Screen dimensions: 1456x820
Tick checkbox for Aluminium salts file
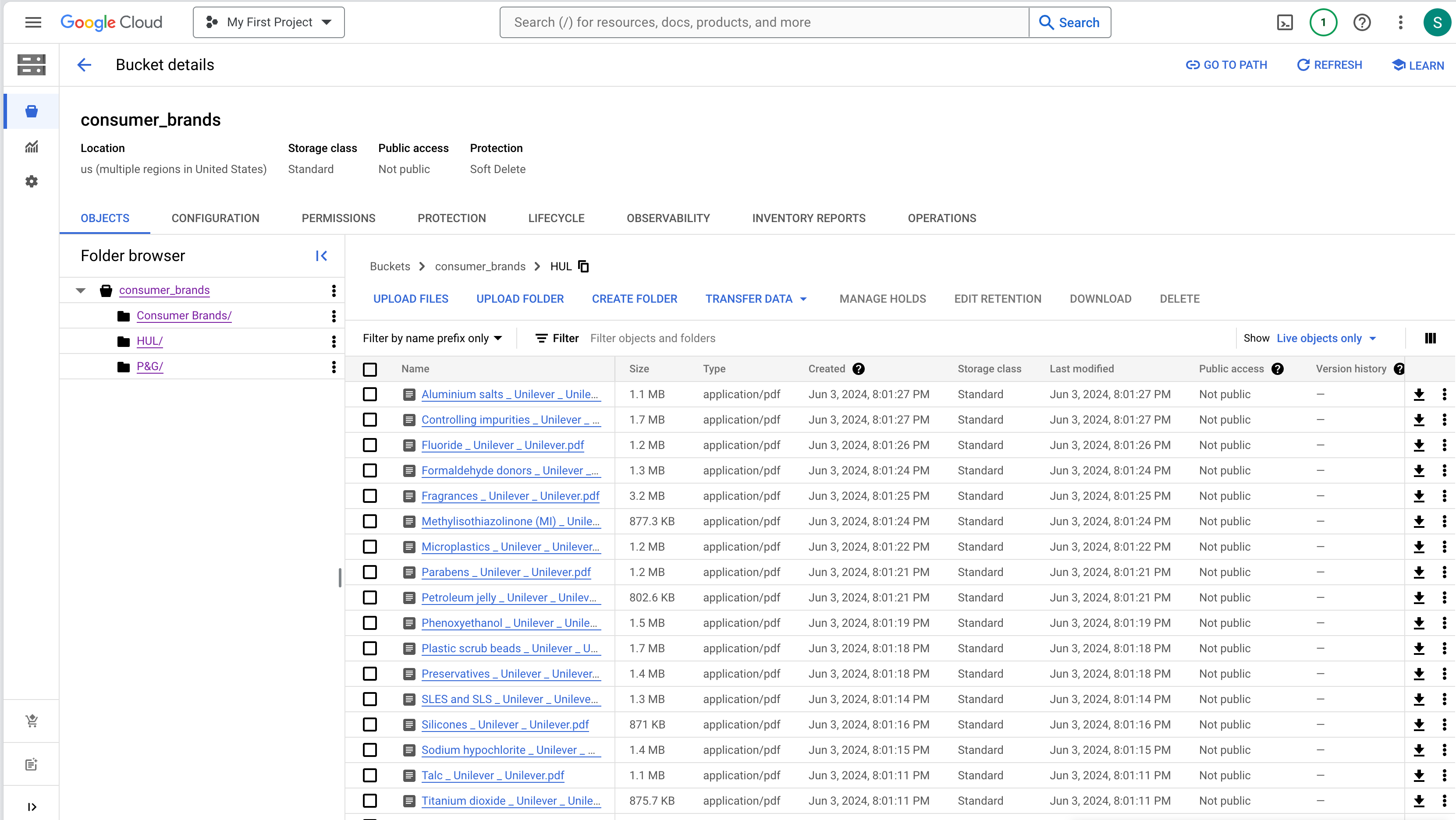click(369, 394)
